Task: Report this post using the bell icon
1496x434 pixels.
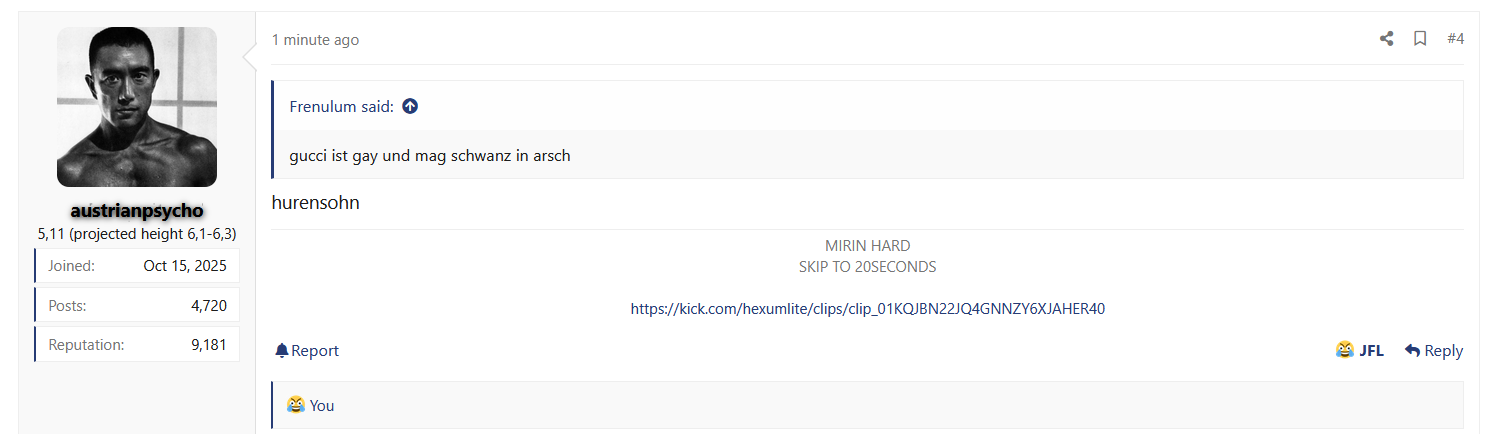Action: pyautogui.click(x=307, y=351)
